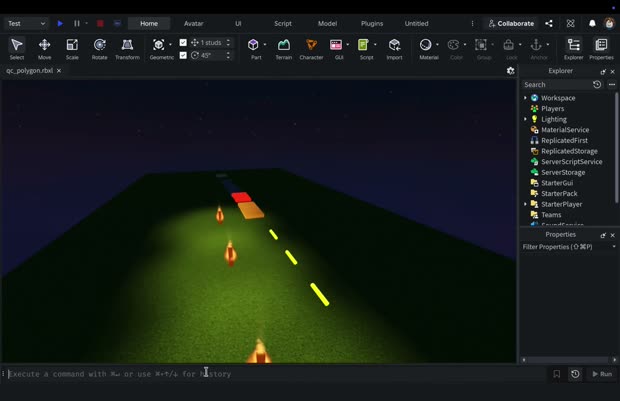Screen dimensions: 620x401
Task: Click the Group tool icon
Action: pyautogui.click(x=481, y=45)
